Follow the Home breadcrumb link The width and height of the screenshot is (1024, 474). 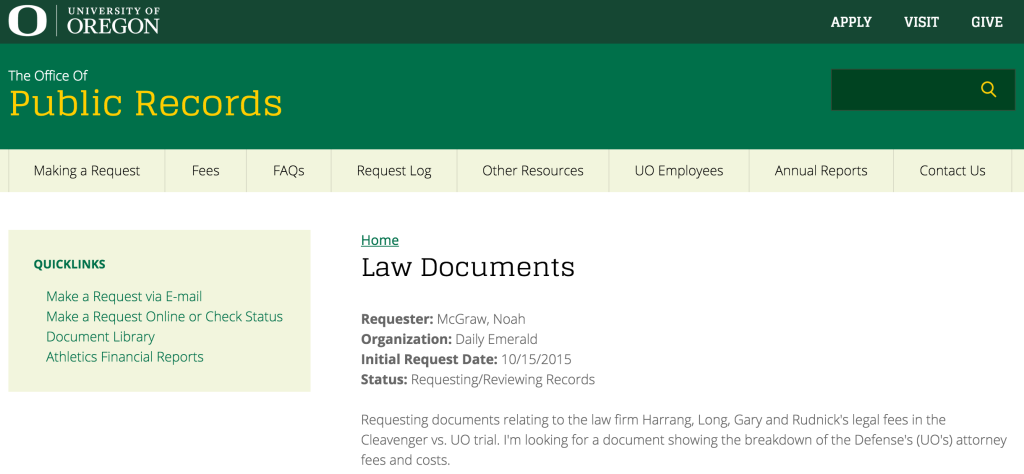[x=380, y=240]
